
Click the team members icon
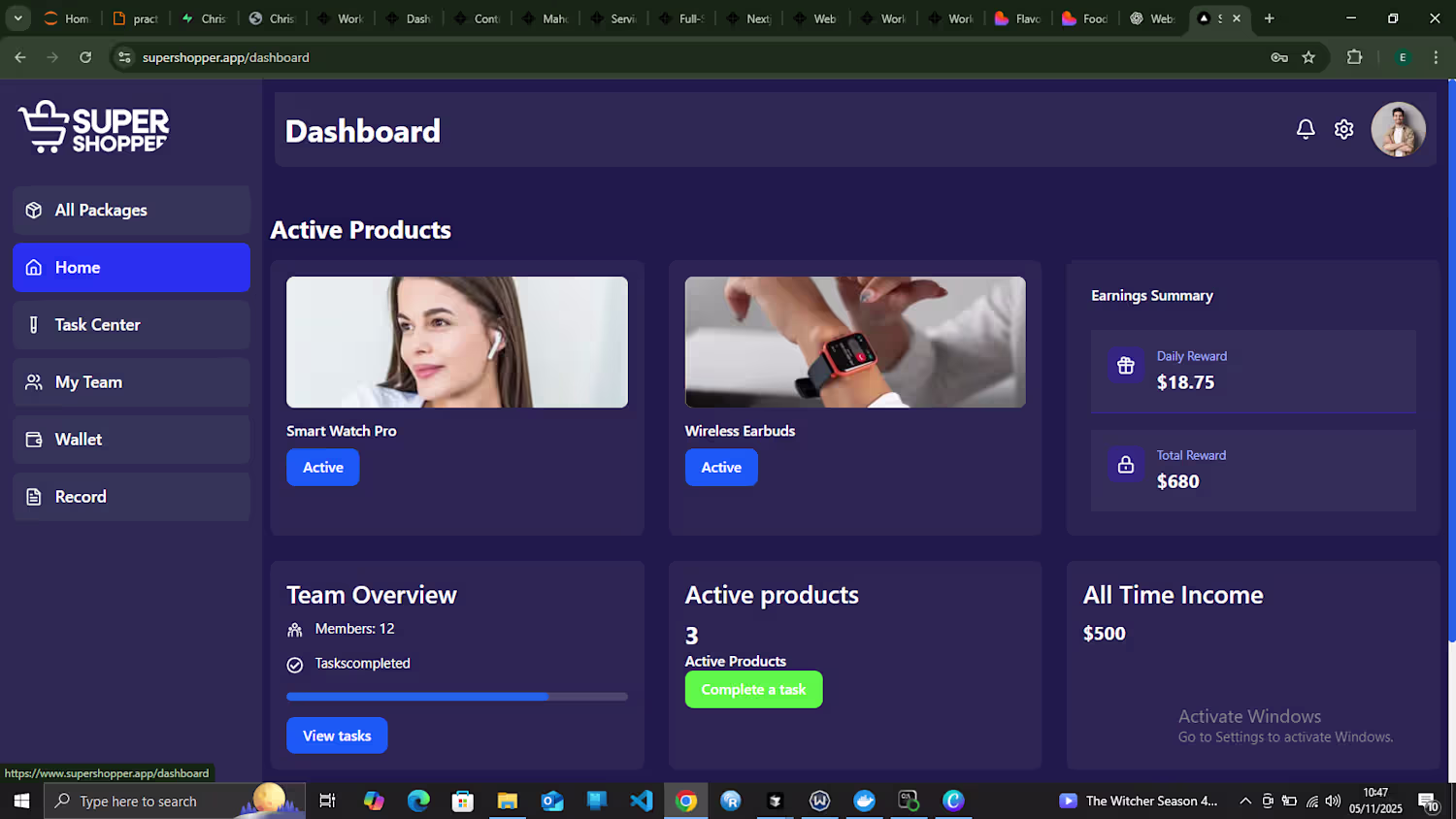pyautogui.click(x=295, y=630)
